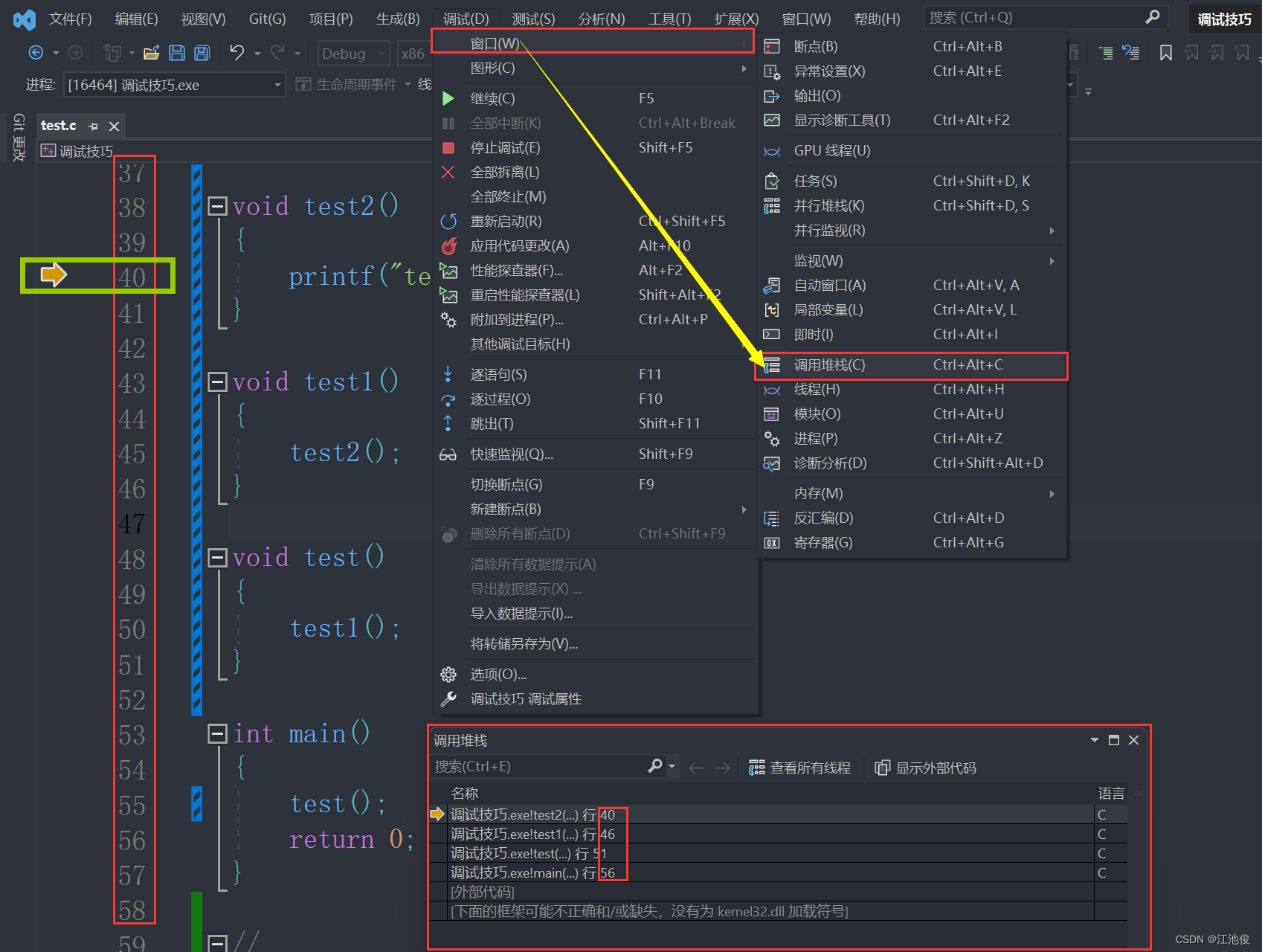Click the debug properties wrench icon
The image size is (1262, 952).
pos(448,699)
